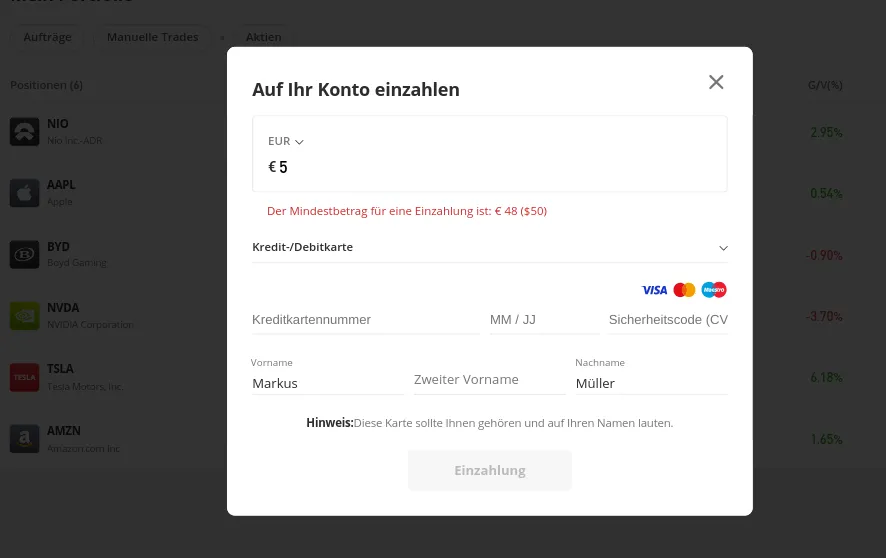
Task: Click the -3.70% loss value for NVDA
Action: point(824,316)
